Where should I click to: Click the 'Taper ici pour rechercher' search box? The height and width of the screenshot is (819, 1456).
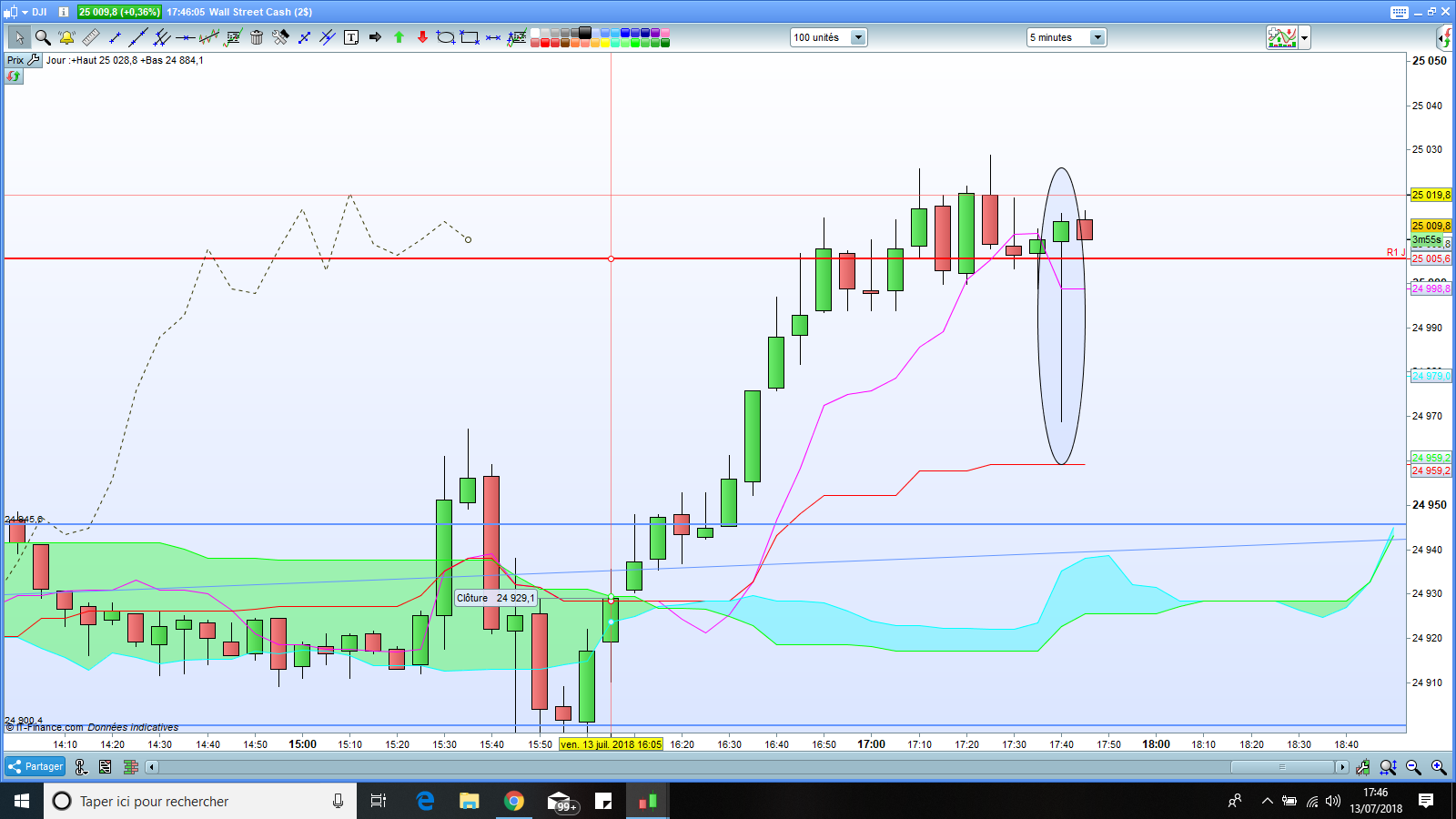(200, 801)
